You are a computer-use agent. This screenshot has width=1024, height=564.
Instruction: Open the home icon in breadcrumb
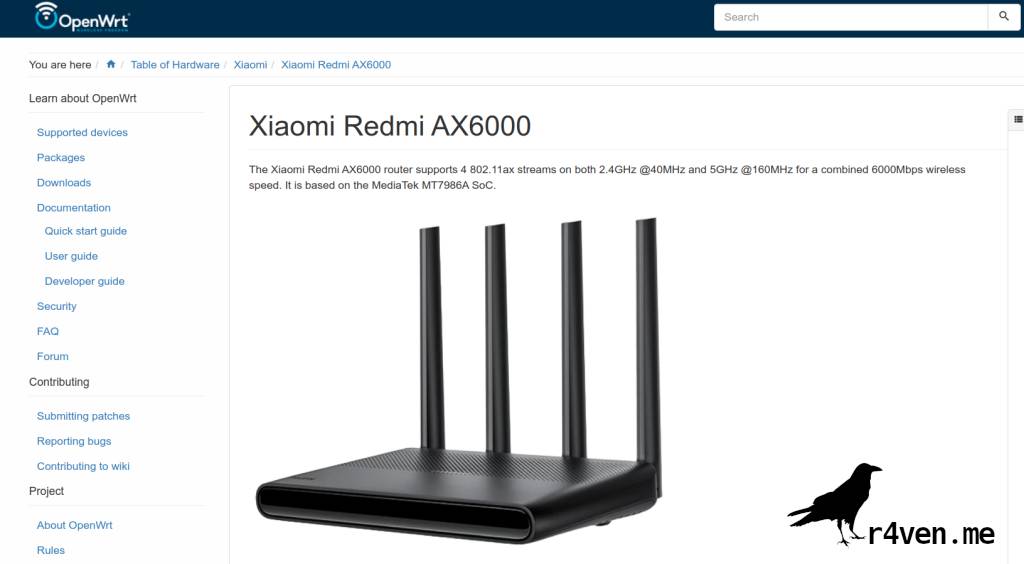pyautogui.click(x=111, y=65)
